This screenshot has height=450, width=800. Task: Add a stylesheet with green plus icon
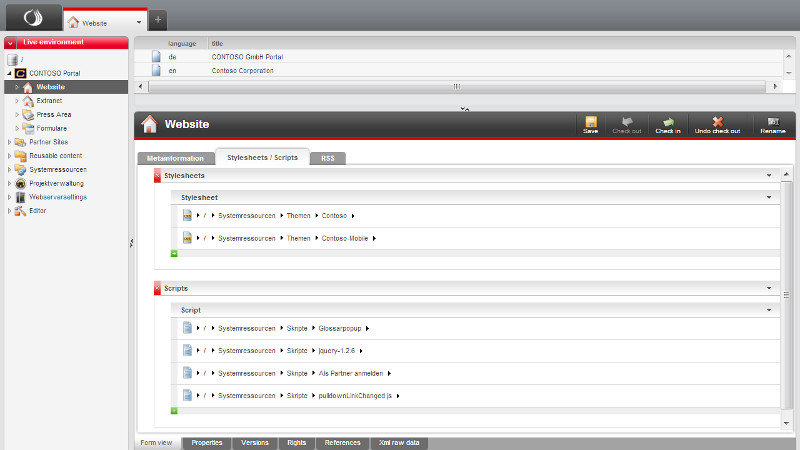[x=174, y=254]
